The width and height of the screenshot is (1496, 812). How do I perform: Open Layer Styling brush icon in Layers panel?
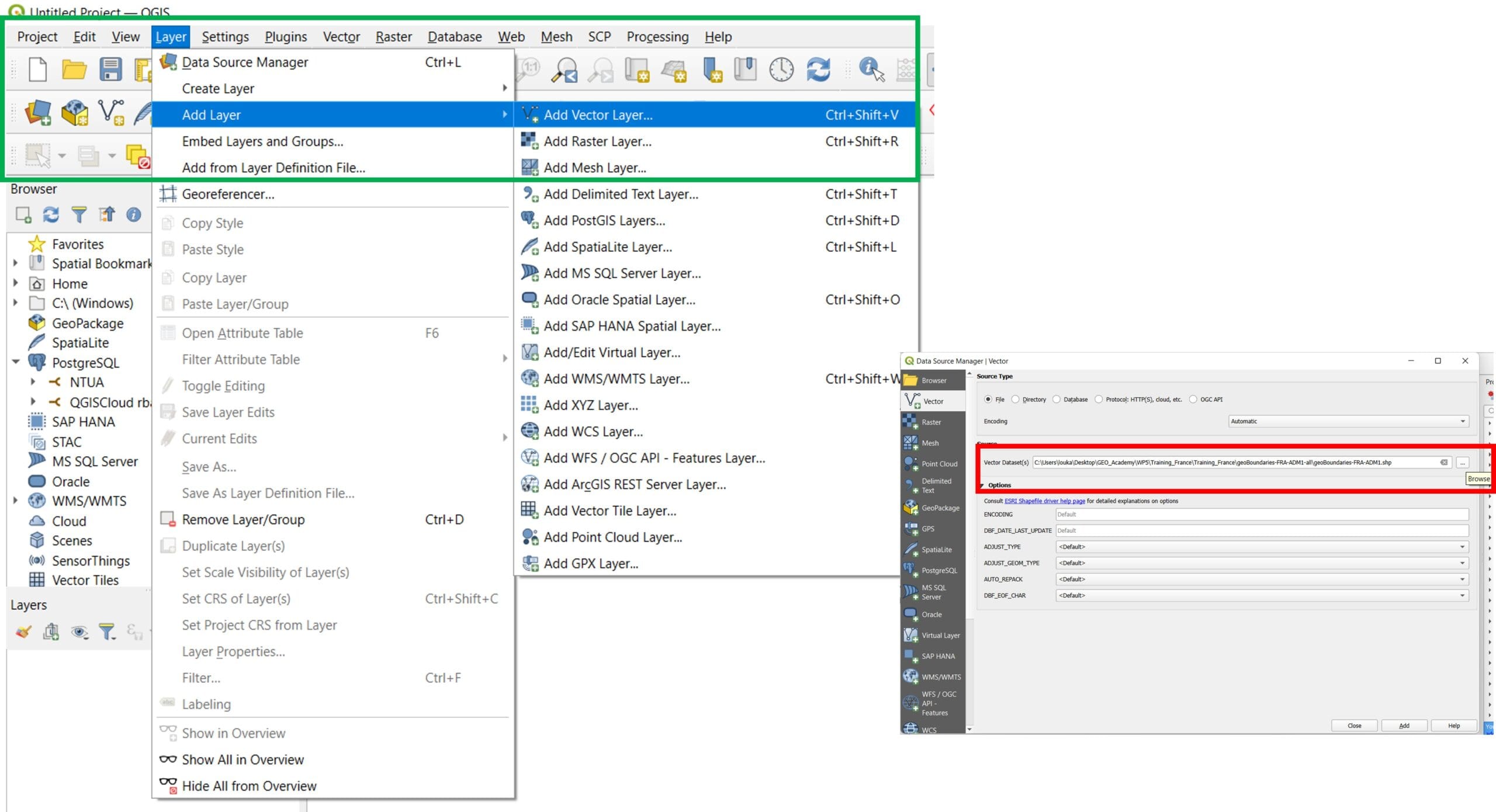pos(23,631)
